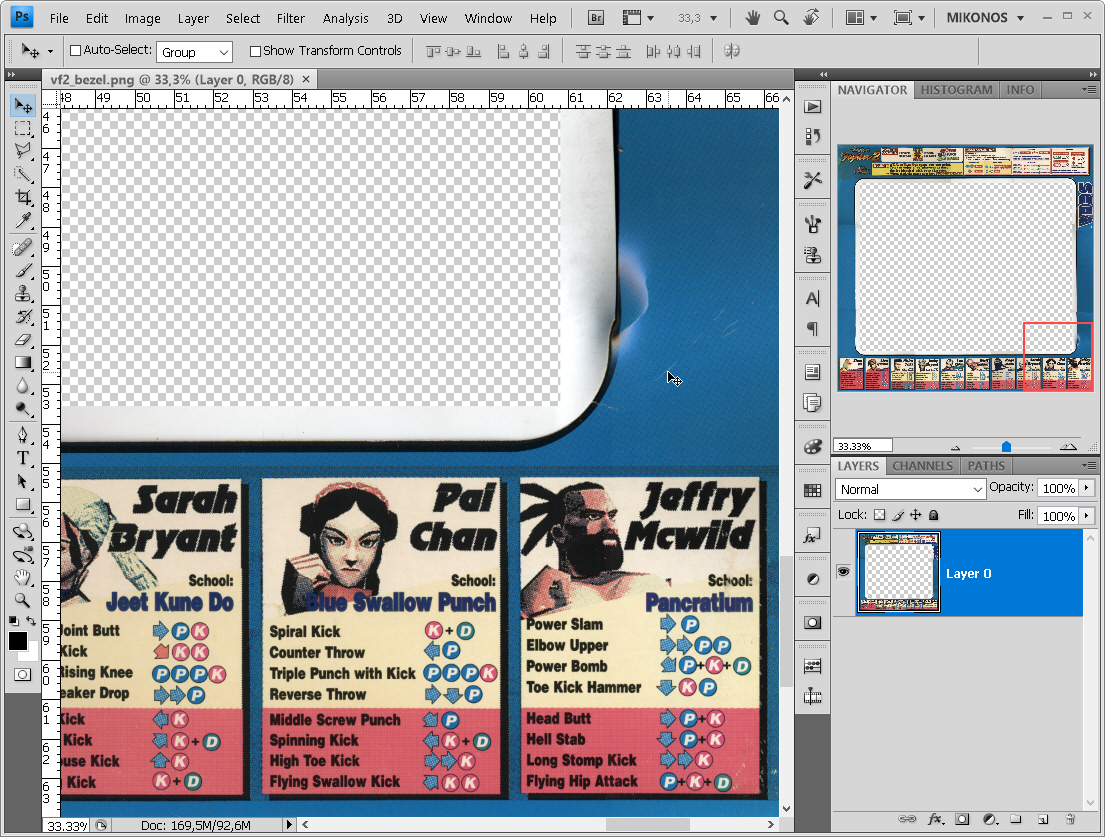
Task: Switch to the Histogram tab
Action: [956, 90]
